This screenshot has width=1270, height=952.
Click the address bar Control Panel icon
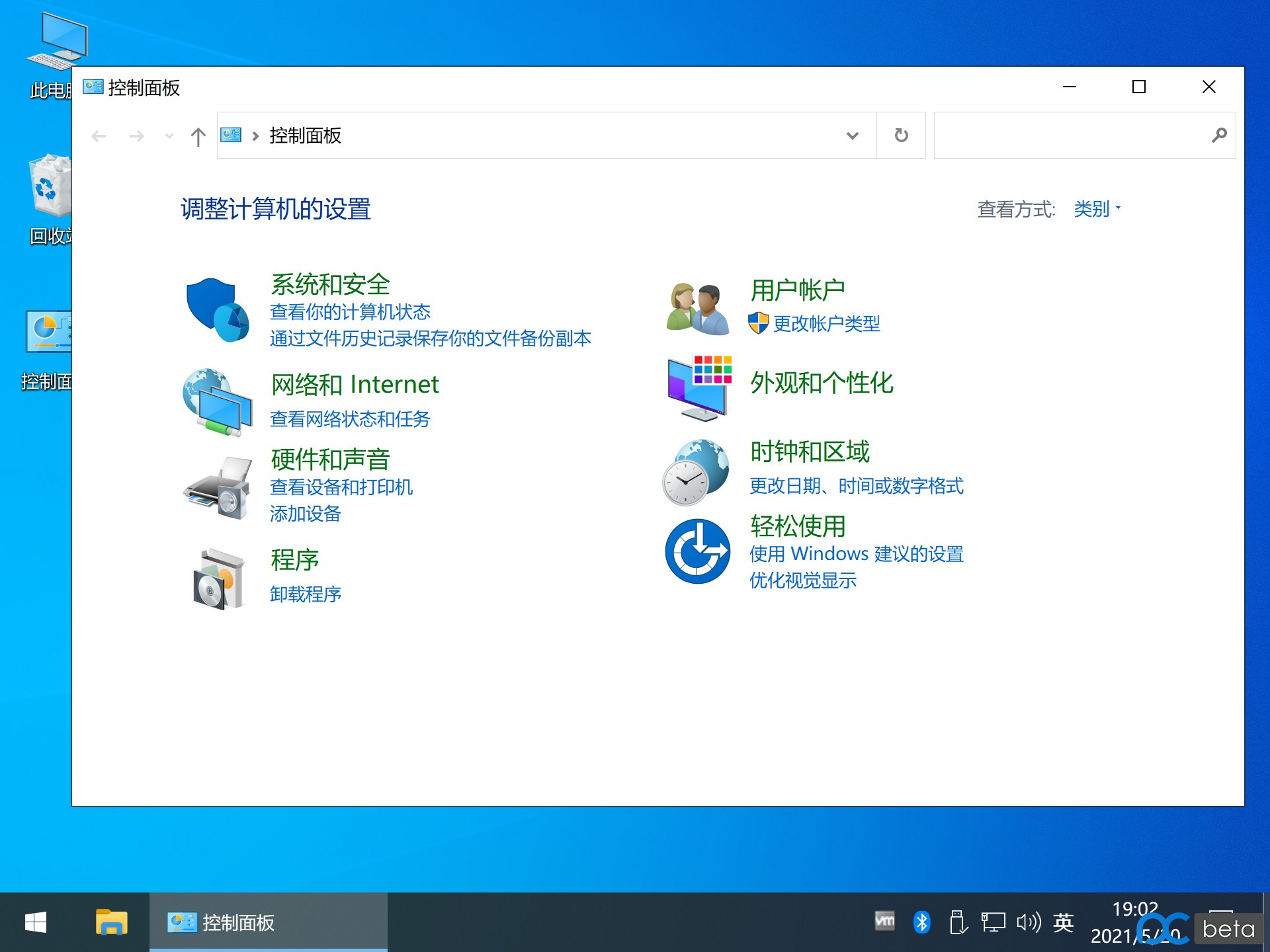pyautogui.click(x=231, y=135)
